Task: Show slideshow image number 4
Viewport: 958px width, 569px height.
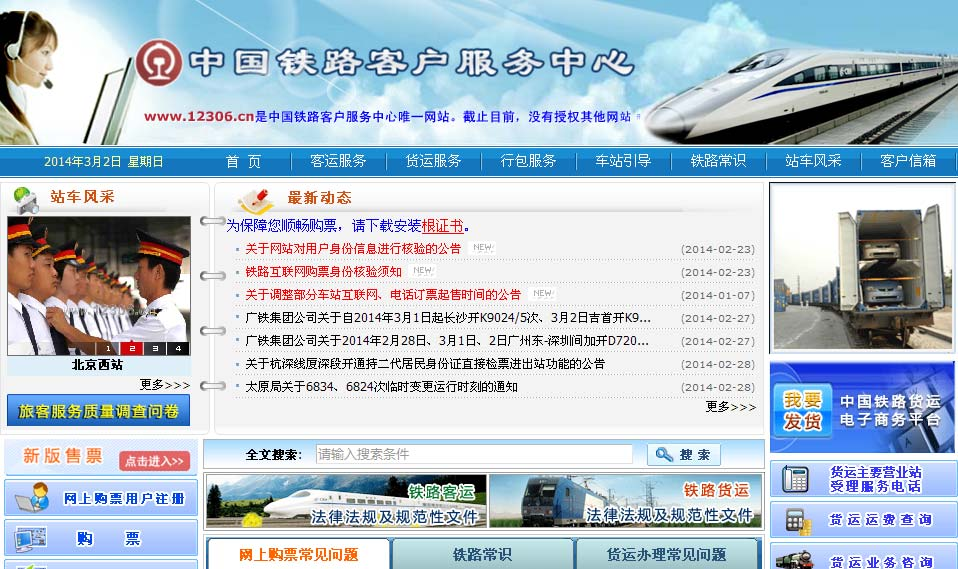Action: pos(178,348)
